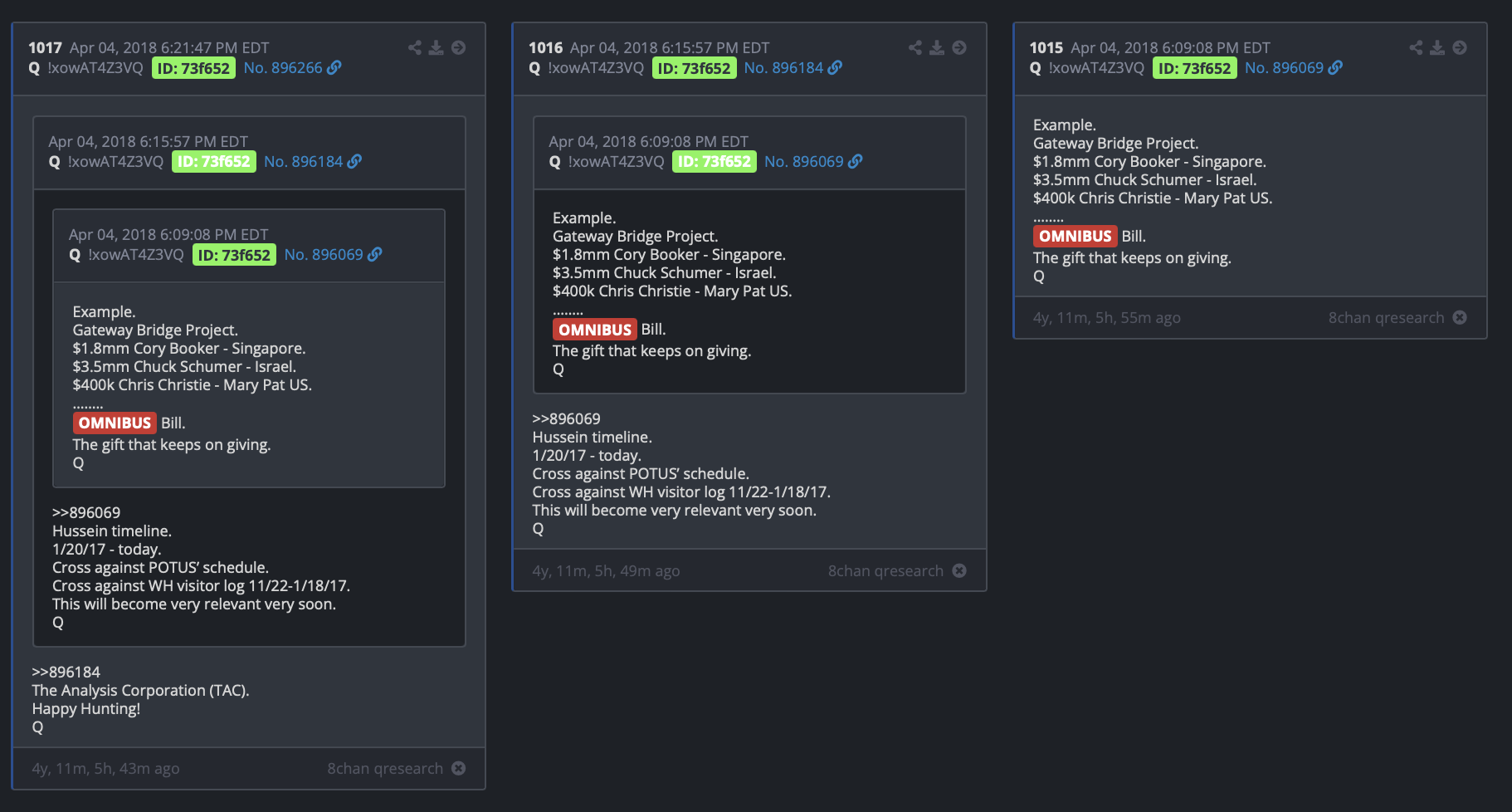This screenshot has width=1512, height=812.
Task: Click post number 1016
Action: tap(545, 47)
